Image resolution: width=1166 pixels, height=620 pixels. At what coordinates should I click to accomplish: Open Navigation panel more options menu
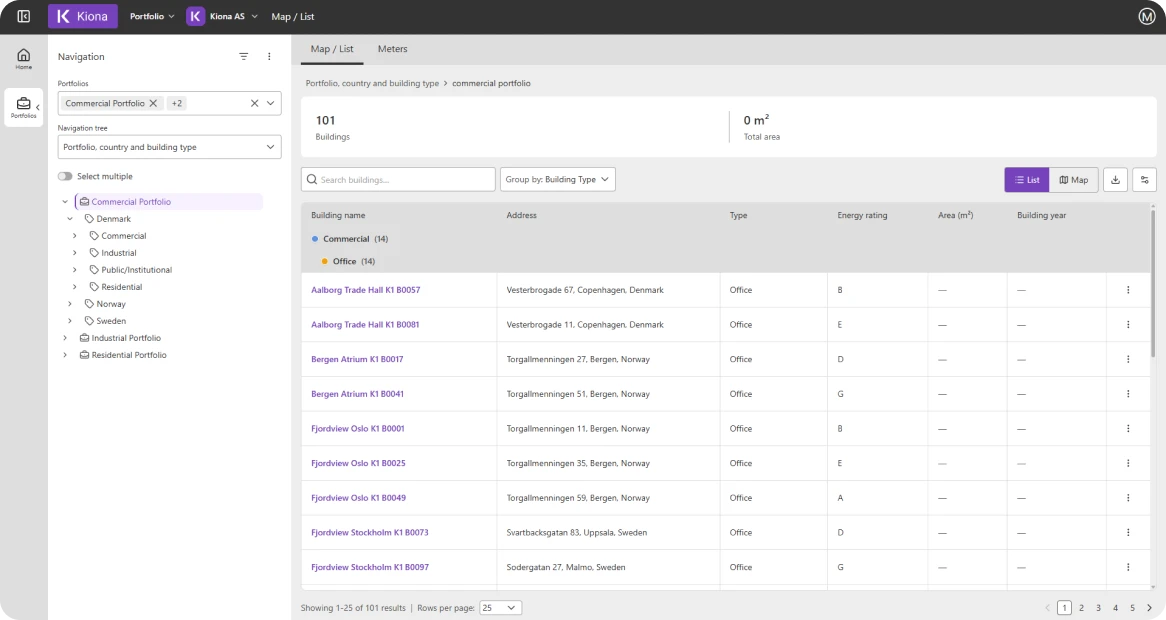point(269,56)
